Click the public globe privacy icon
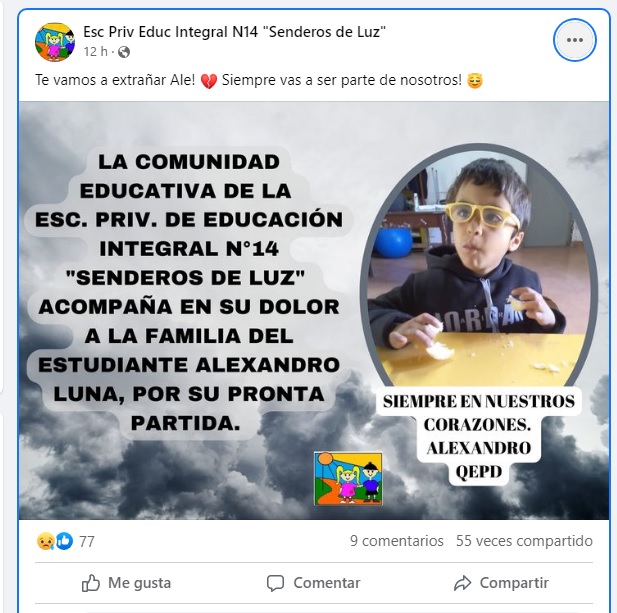The height and width of the screenshot is (613, 617). [124, 52]
